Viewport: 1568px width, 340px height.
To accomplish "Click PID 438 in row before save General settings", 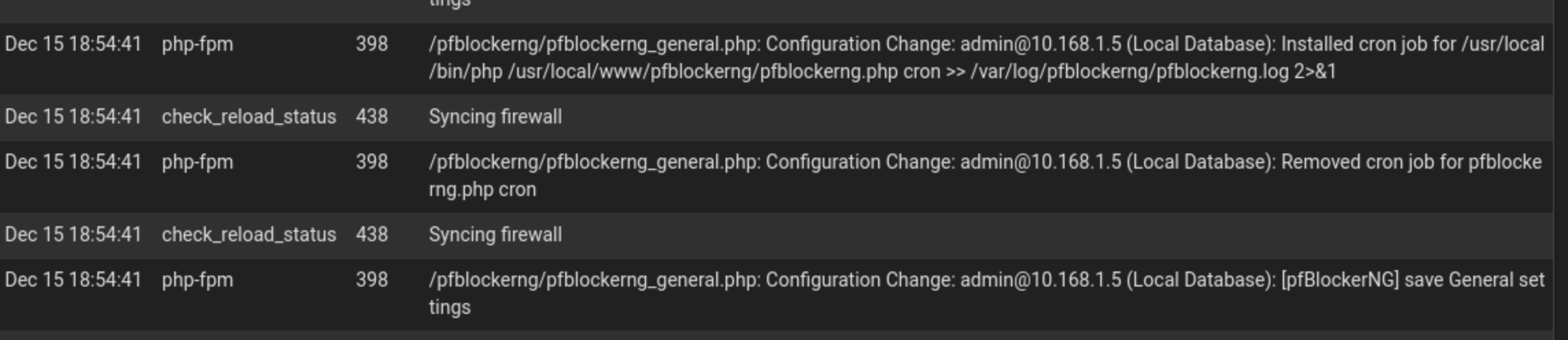I will coord(372,234).
